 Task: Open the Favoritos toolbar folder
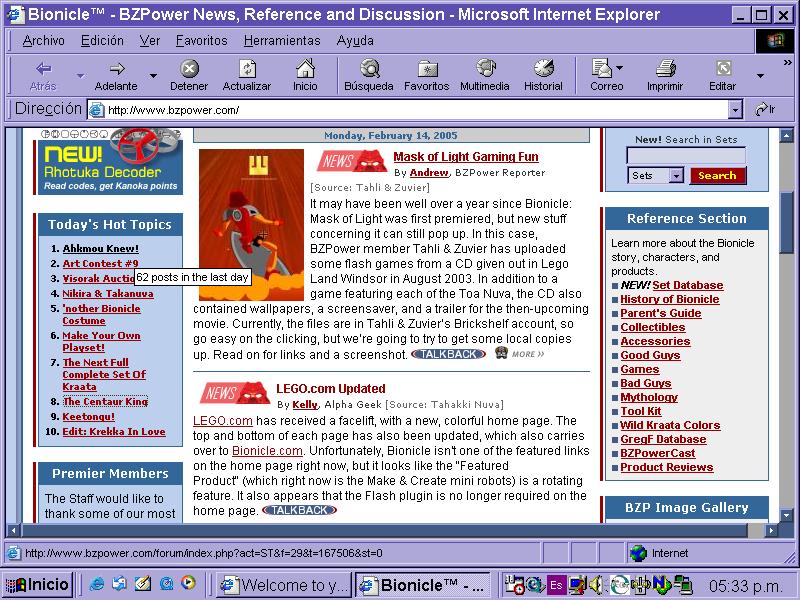[x=427, y=69]
